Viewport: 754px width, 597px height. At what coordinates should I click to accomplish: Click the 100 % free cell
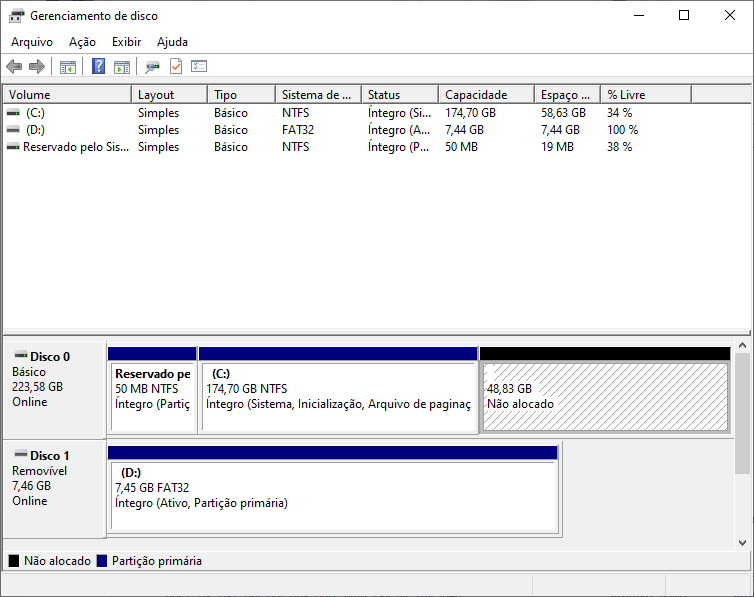tap(622, 130)
